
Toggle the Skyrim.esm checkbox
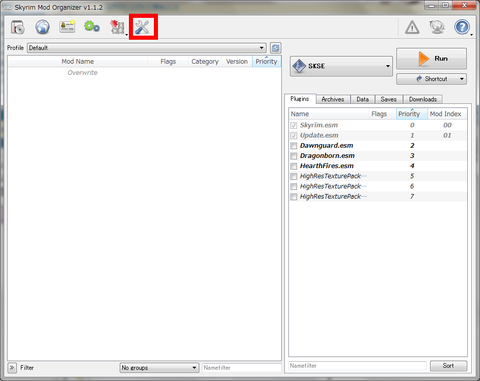click(293, 125)
